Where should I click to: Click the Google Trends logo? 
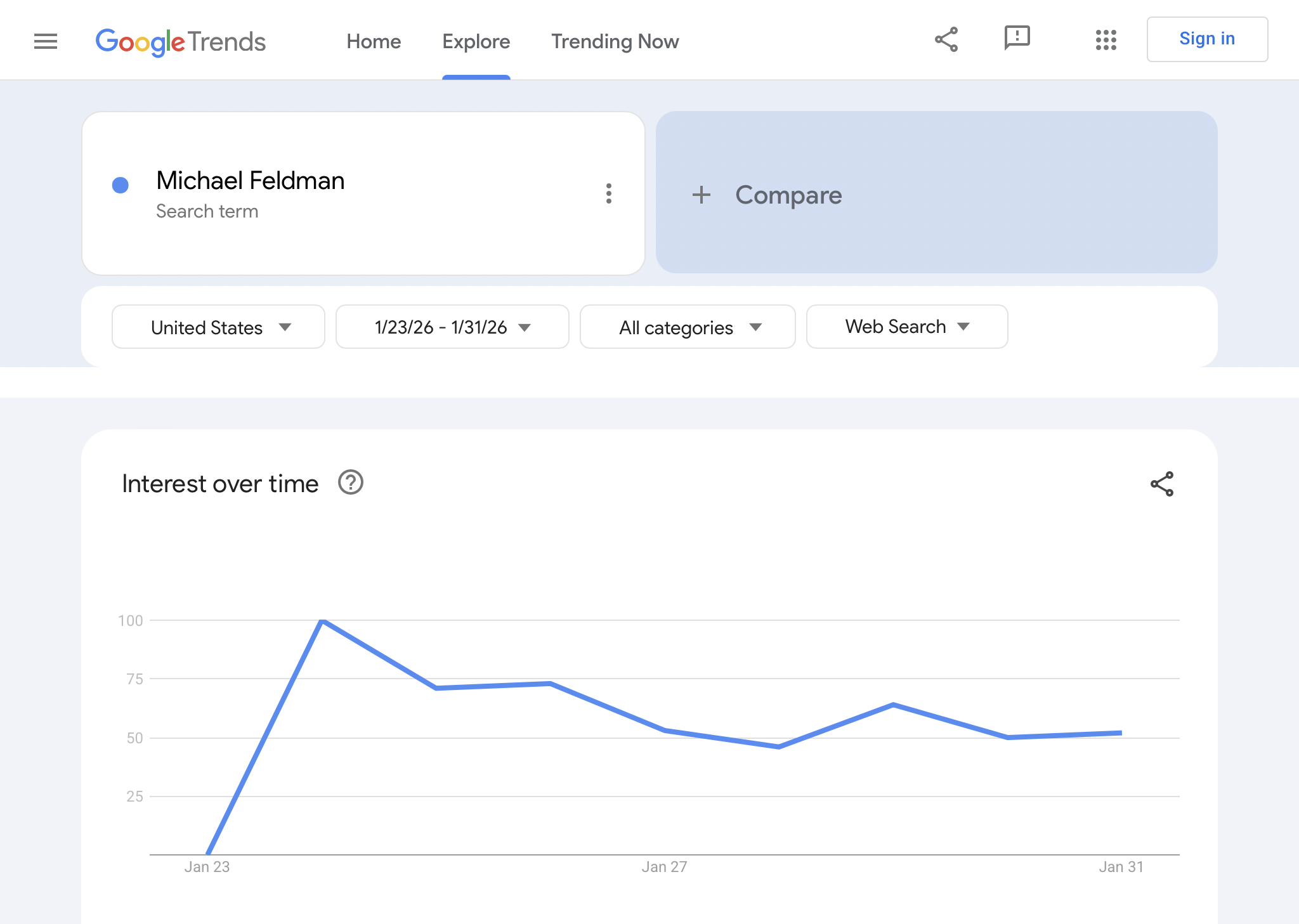[181, 42]
